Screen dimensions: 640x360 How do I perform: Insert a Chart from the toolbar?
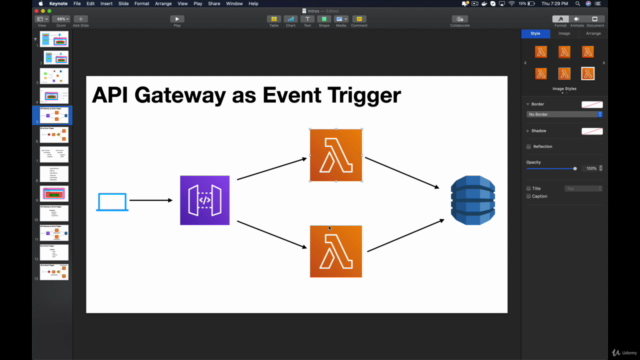291,19
